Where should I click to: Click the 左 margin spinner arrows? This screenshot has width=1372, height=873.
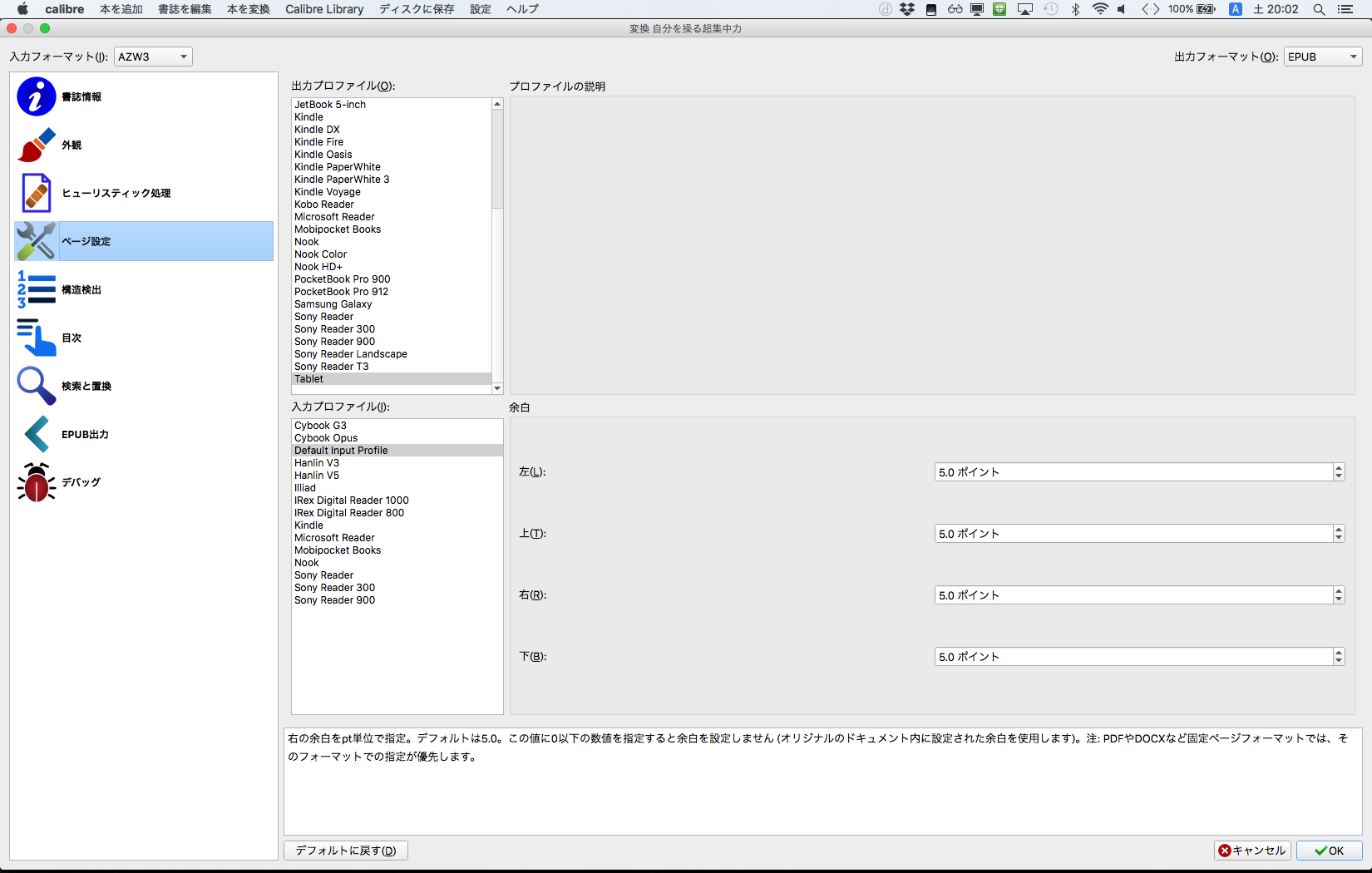pos(1338,472)
